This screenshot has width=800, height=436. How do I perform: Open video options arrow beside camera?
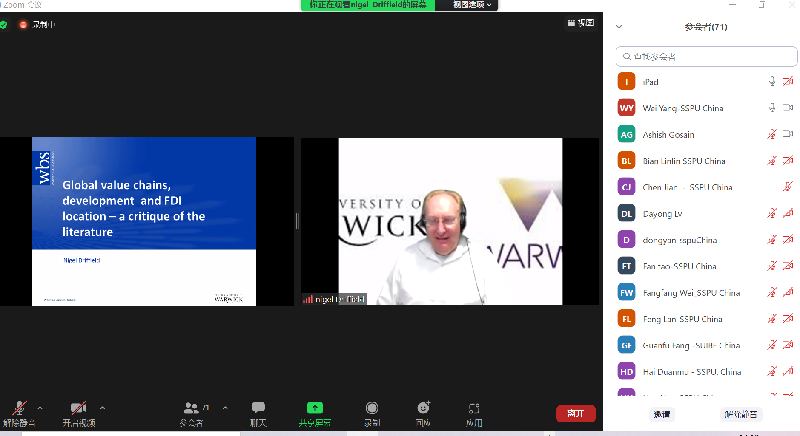tap(102, 408)
